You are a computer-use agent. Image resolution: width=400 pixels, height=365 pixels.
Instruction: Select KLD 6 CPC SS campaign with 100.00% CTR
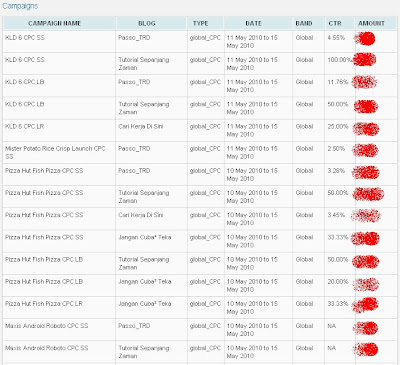25,60
